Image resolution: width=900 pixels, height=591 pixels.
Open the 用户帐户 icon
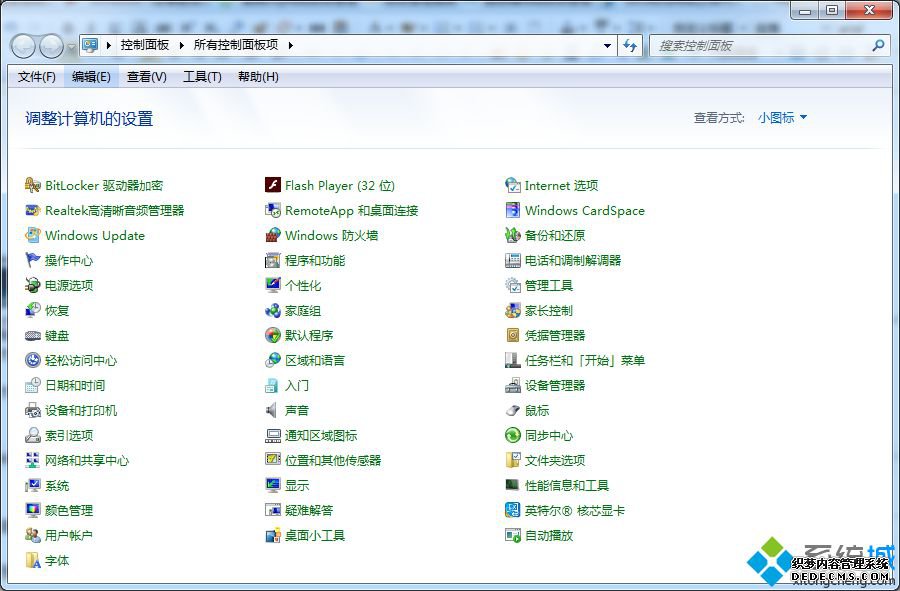pos(33,535)
